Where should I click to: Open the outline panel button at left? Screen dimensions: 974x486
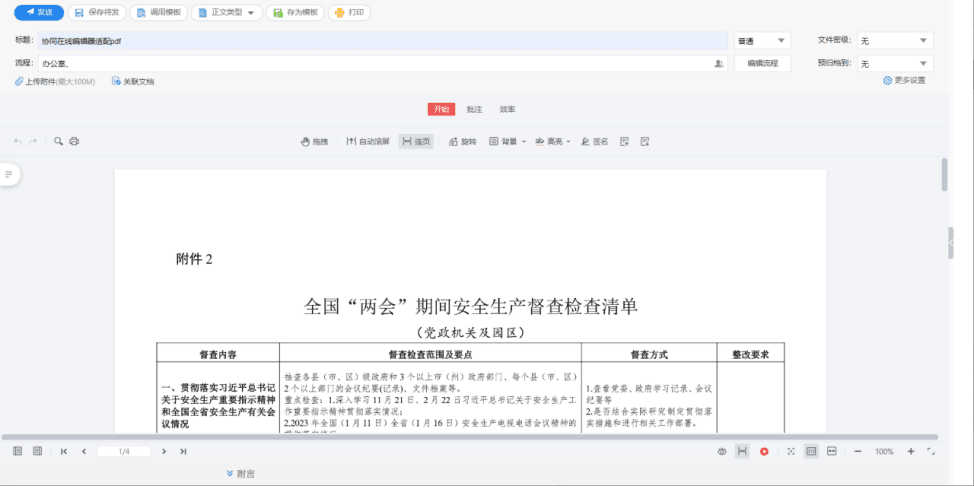click(x=9, y=174)
